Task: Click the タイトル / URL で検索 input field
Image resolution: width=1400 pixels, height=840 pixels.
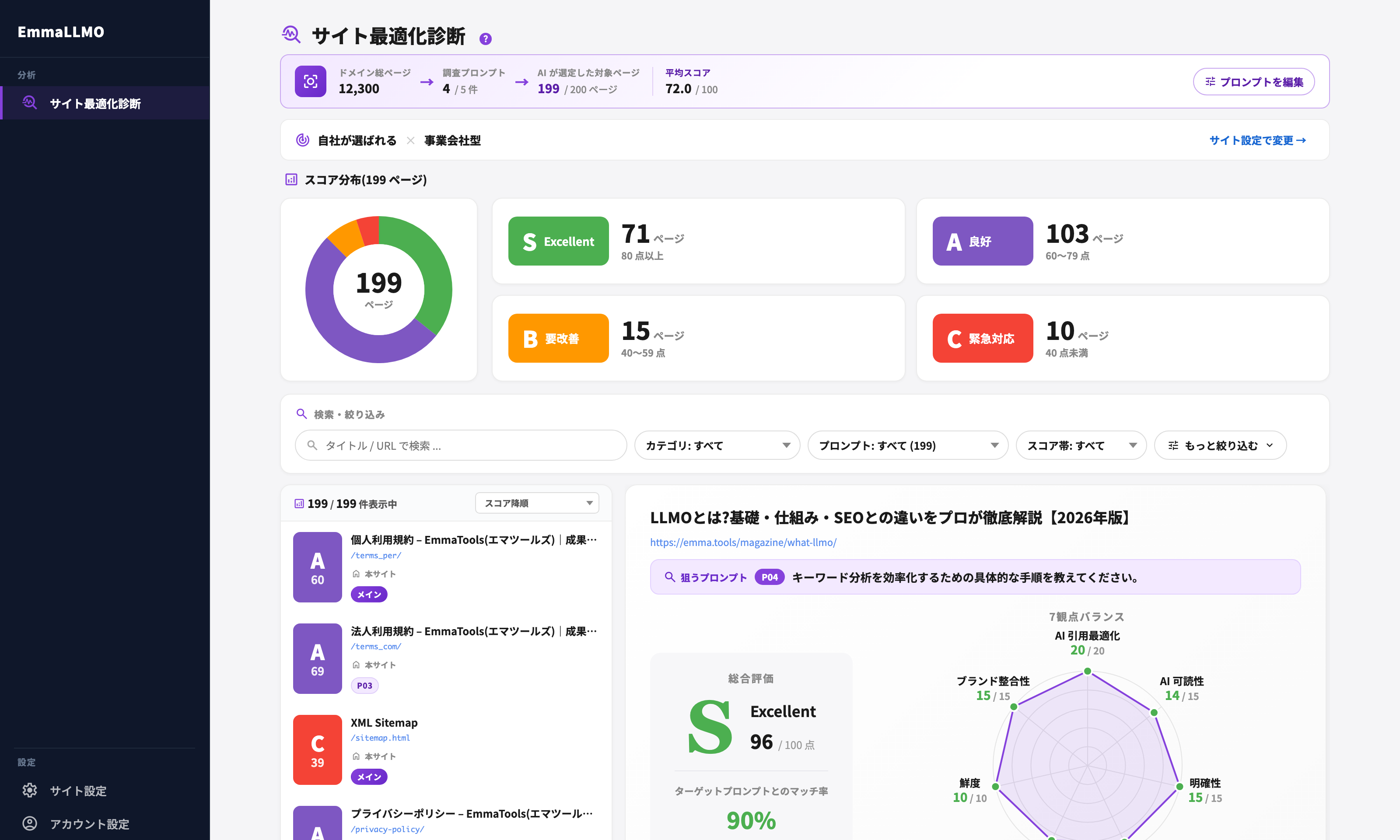Action: pos(461,445)
